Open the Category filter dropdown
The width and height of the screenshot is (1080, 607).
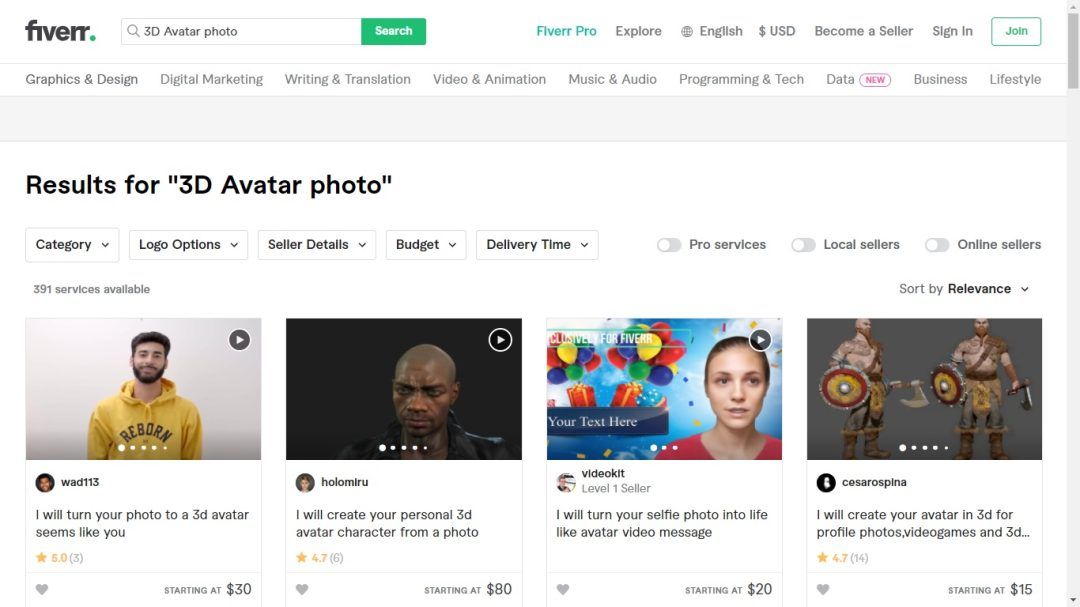72,245
